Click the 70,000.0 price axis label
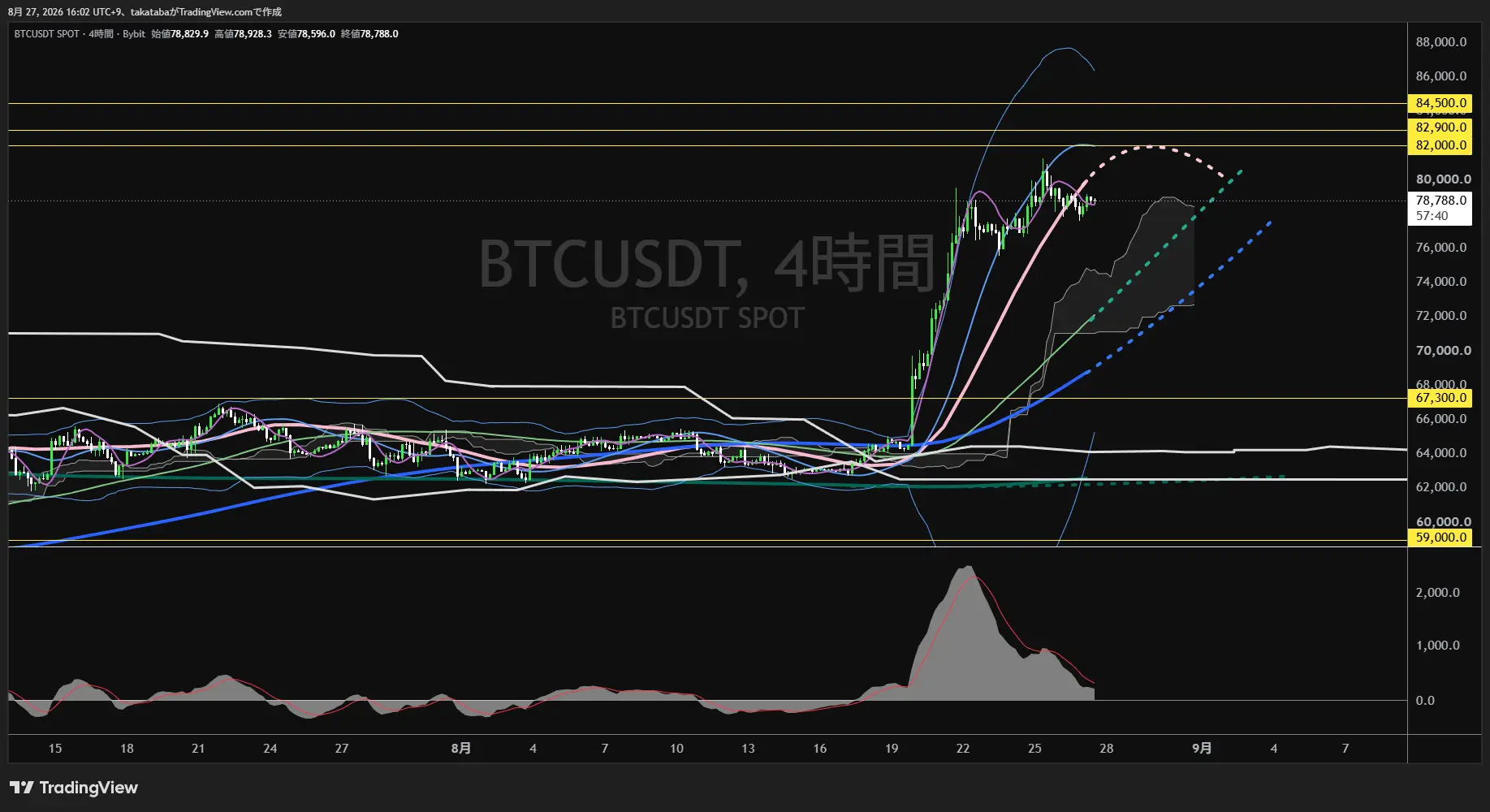Image resolution: width=1490 pixels, height=812 pixels. tap(1443, 351)
